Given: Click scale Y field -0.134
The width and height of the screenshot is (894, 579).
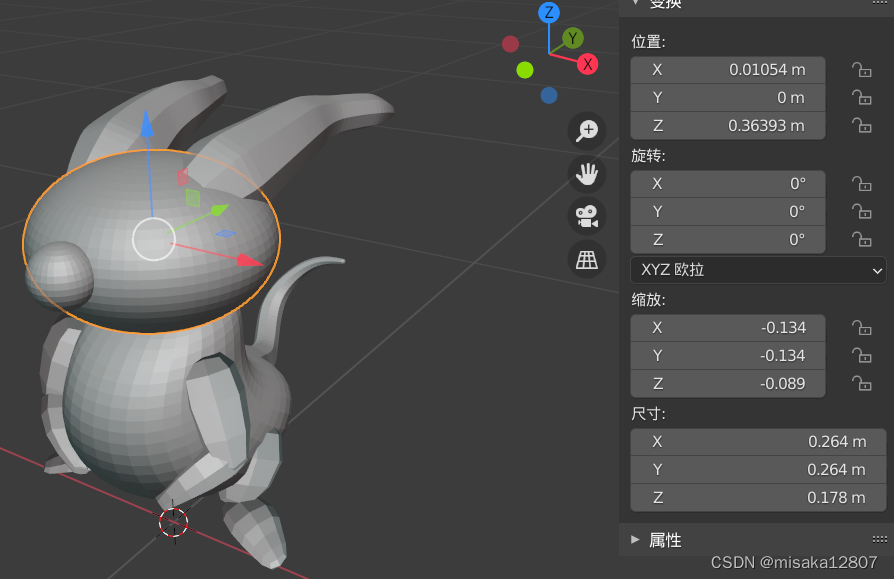Looking at the screenshot, I should [728, 356].
